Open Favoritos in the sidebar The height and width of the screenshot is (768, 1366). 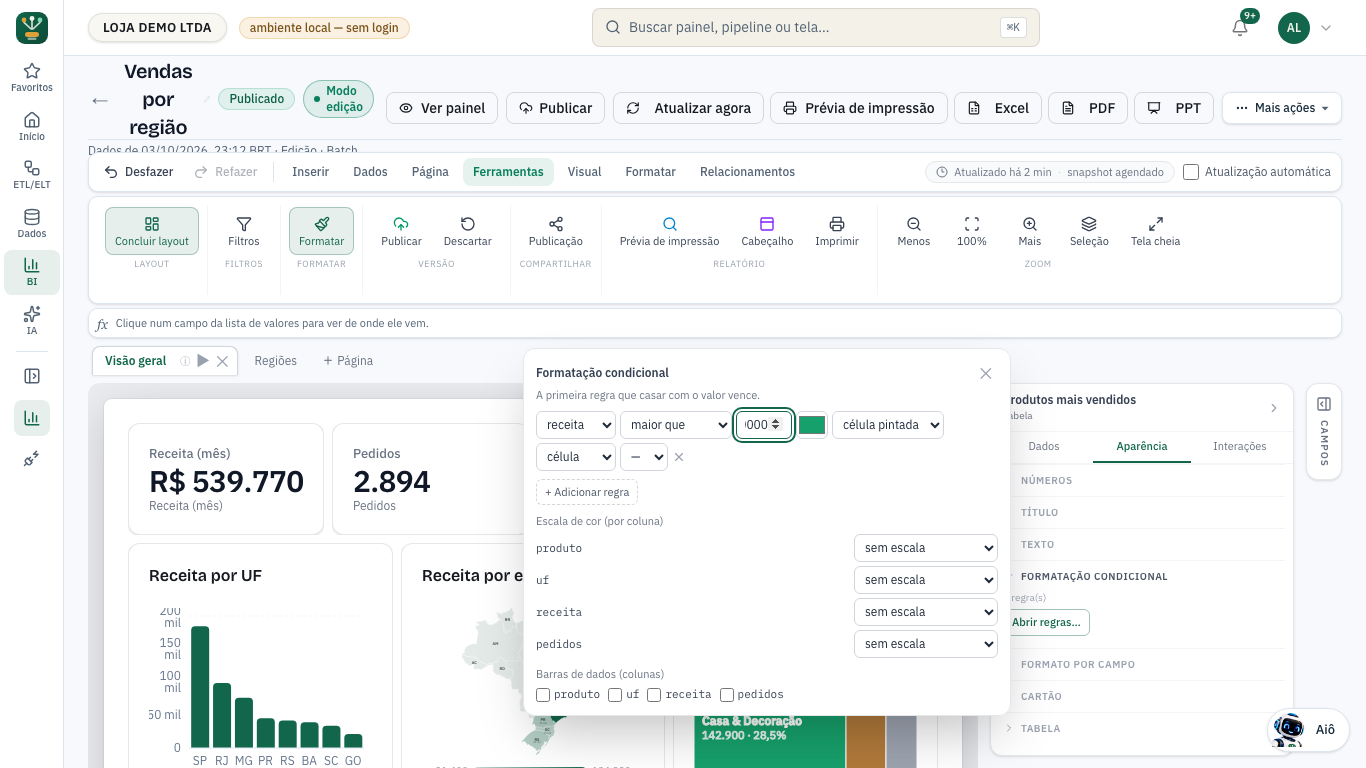[32, 78]
